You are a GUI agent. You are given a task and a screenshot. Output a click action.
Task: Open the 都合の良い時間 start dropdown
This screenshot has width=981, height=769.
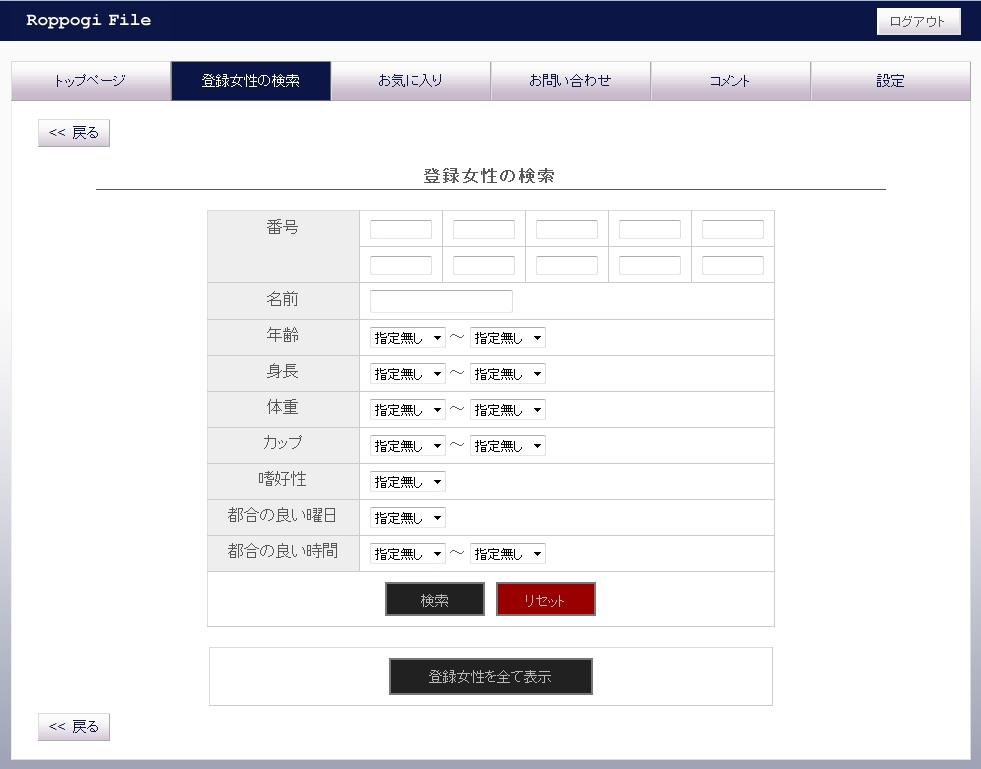[x=407, y=554]
